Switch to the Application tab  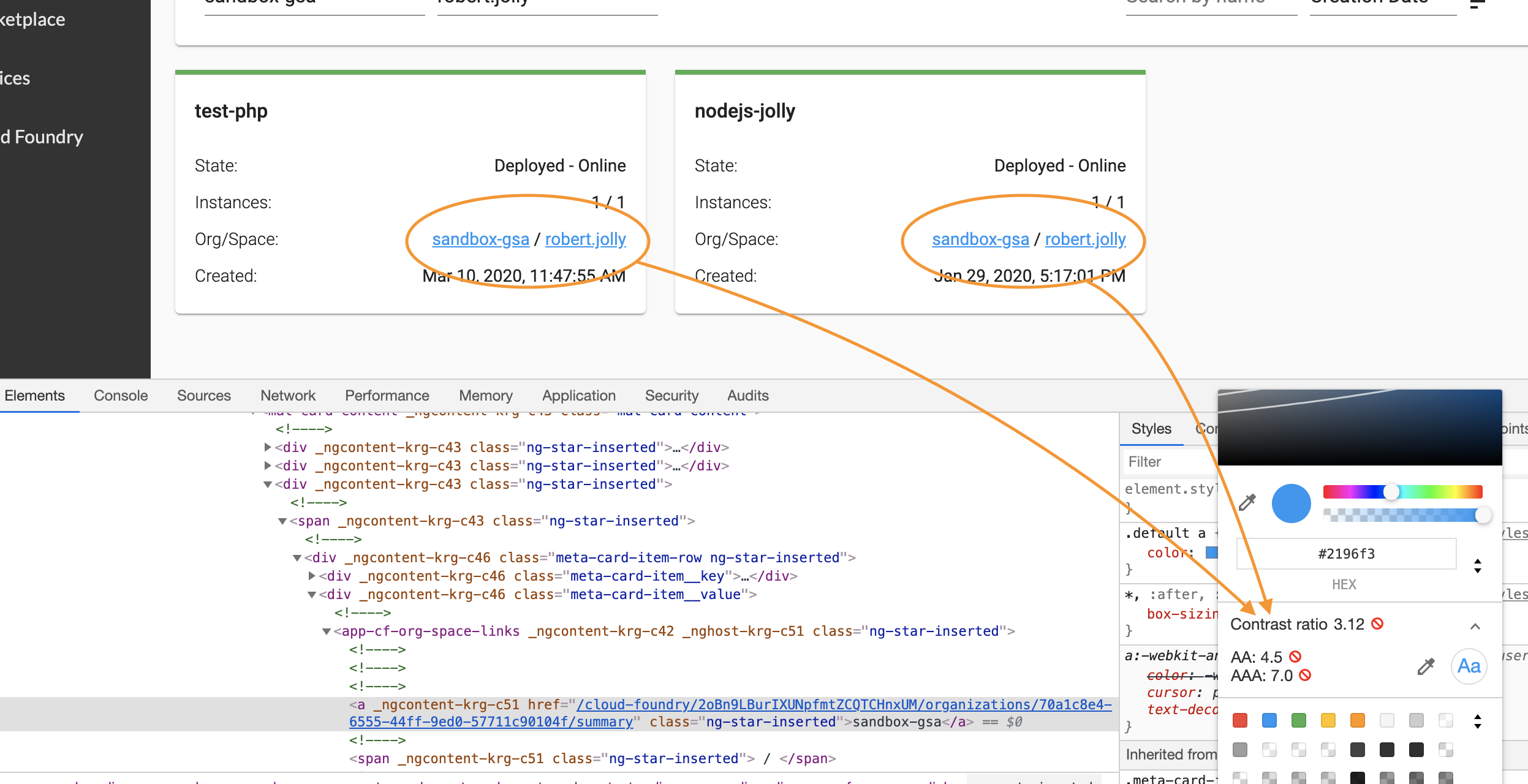(579, 396)
